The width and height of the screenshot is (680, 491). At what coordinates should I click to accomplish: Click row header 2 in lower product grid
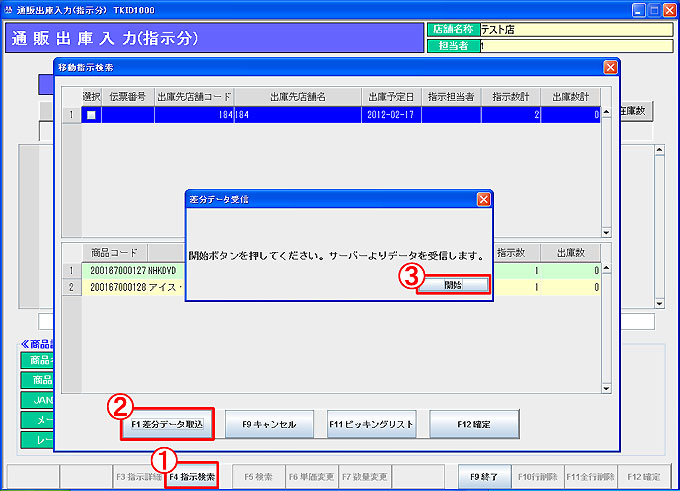click(x=72, y=287)
